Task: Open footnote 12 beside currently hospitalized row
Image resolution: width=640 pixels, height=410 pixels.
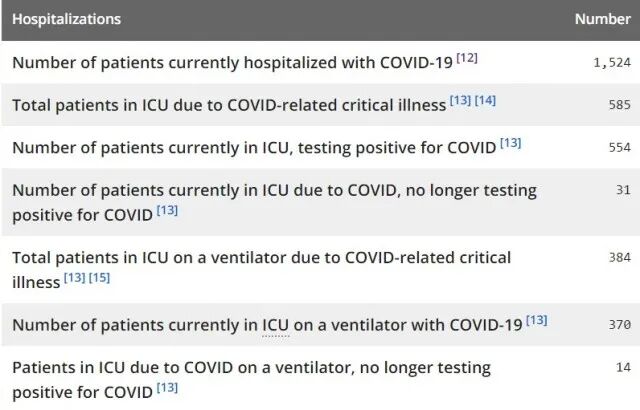Action: (467, 57)
